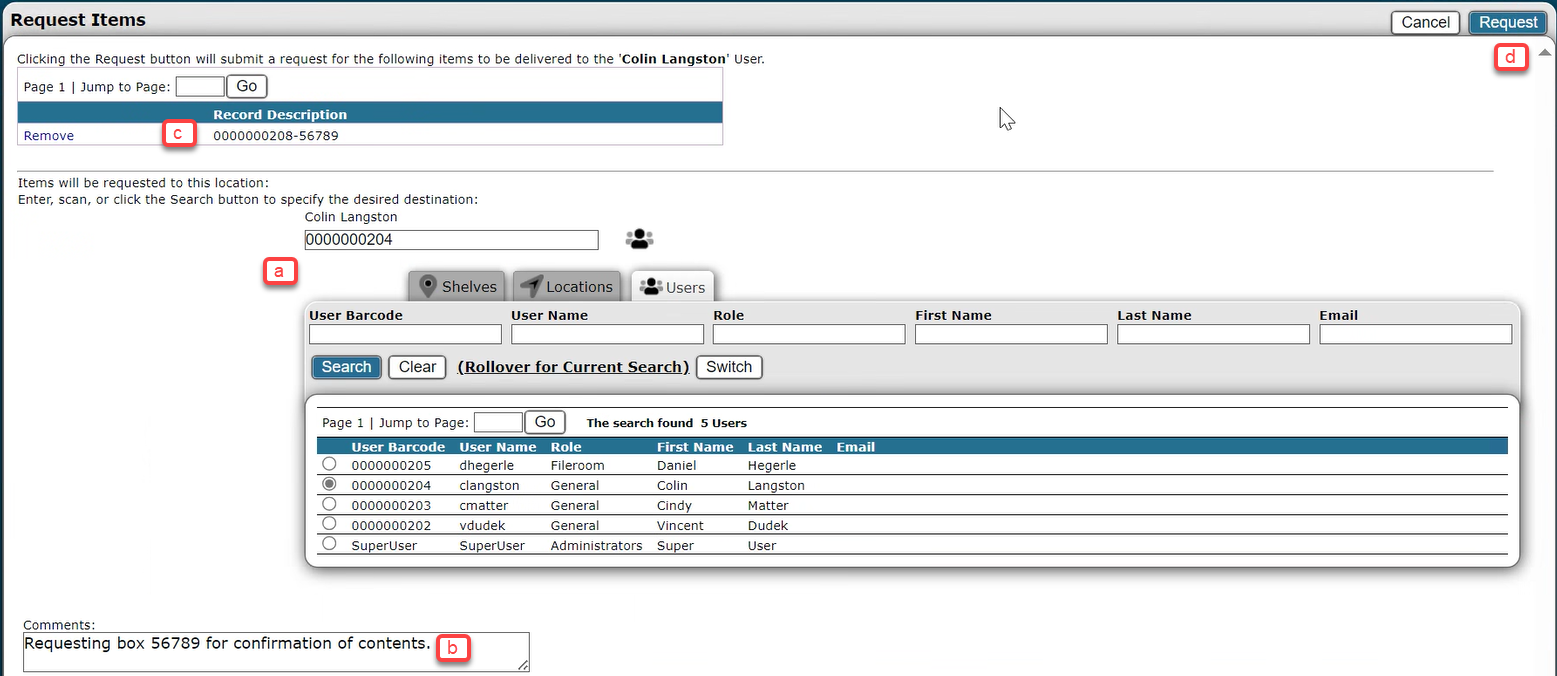This screenshot has height=676, width=1557.
Task: Select radio button for Colin Langston
Action: (329, 485)
